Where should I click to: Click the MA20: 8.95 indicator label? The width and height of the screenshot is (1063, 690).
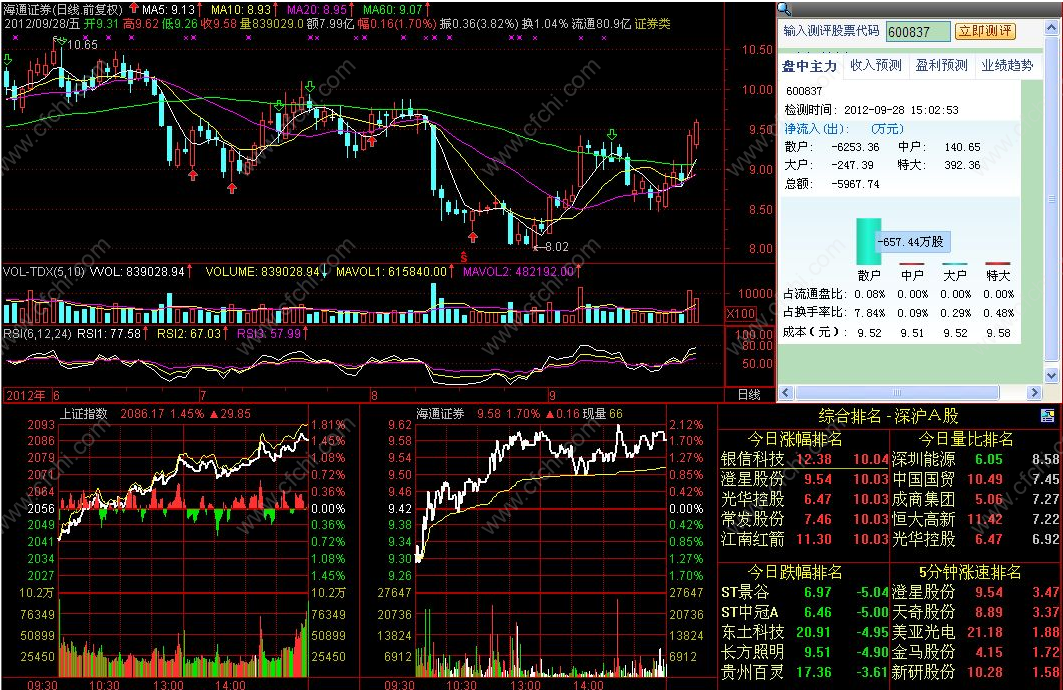(x=317, y=9)
